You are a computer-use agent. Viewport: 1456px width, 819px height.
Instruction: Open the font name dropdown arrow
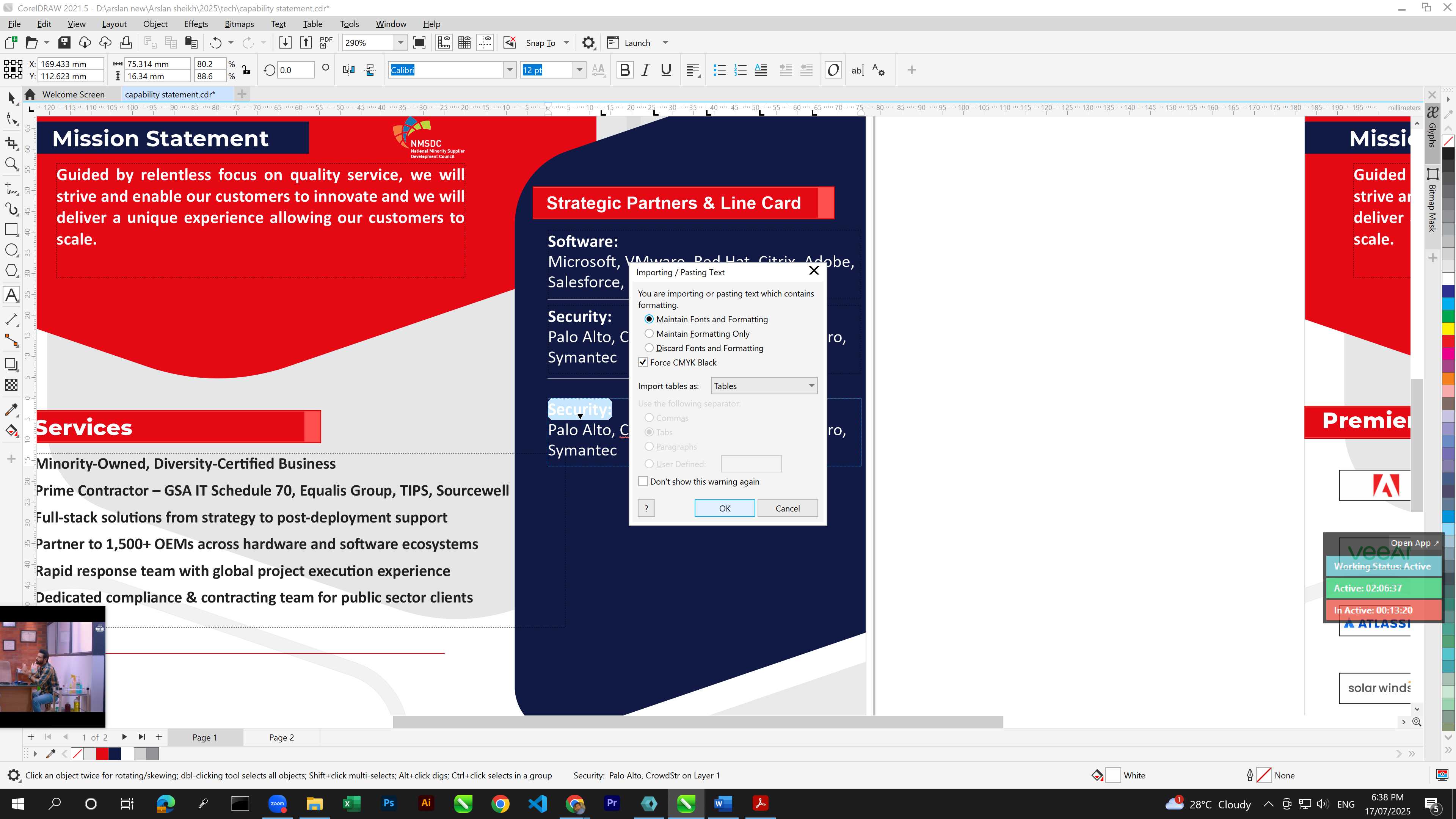click(x=510, y=70)
